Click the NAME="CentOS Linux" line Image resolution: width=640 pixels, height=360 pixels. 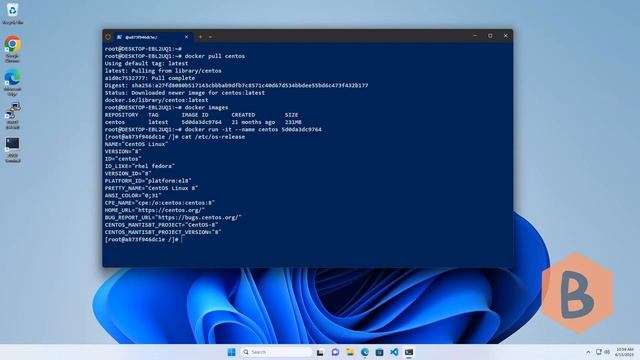click(x=136, y=144)
